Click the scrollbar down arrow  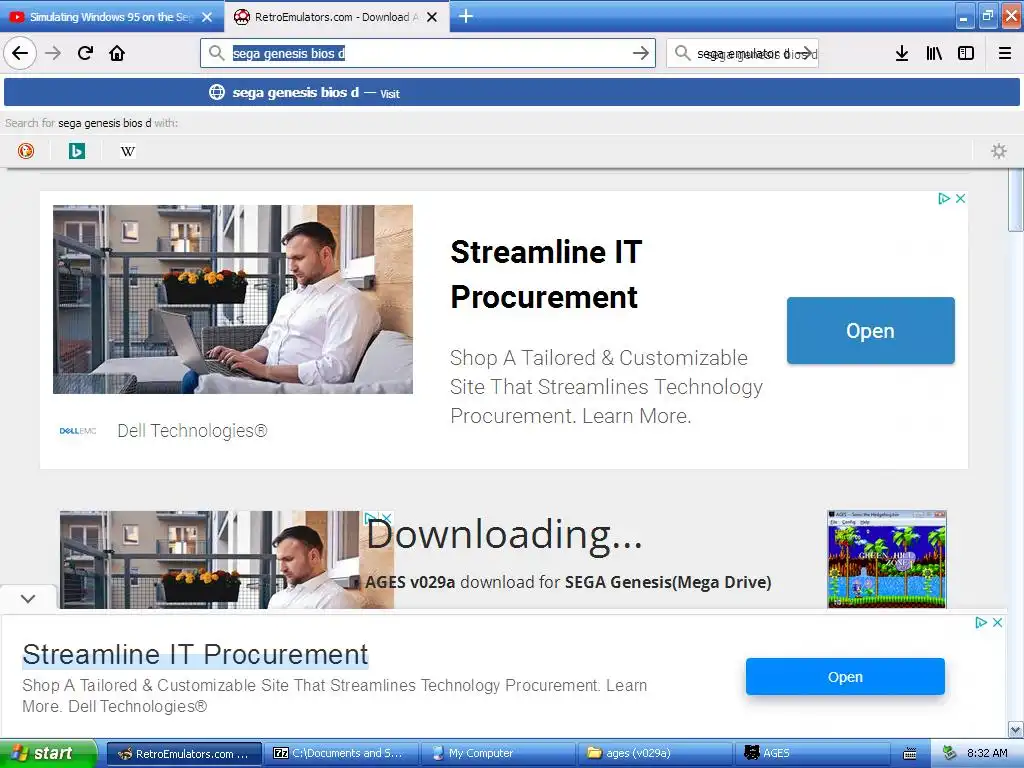(1015, 729)
